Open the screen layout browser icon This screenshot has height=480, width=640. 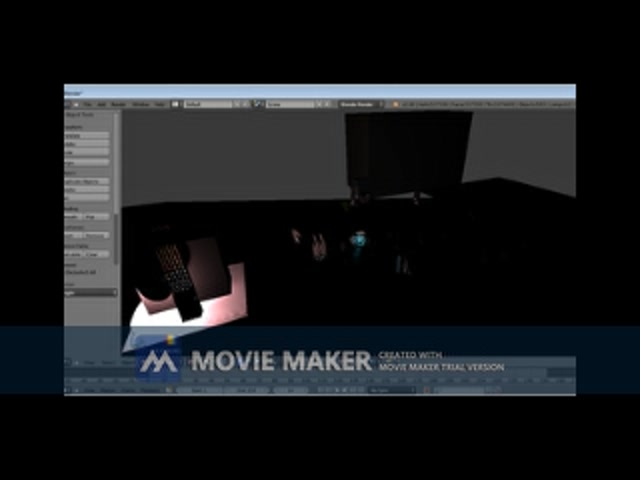[176, 104]
